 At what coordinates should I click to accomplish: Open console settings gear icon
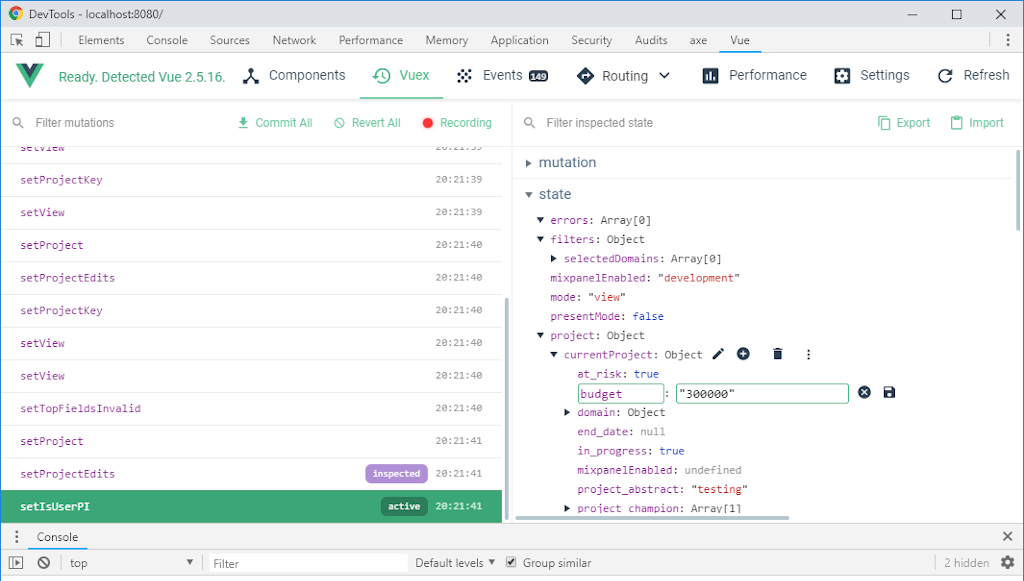[x=1007, y=563]
